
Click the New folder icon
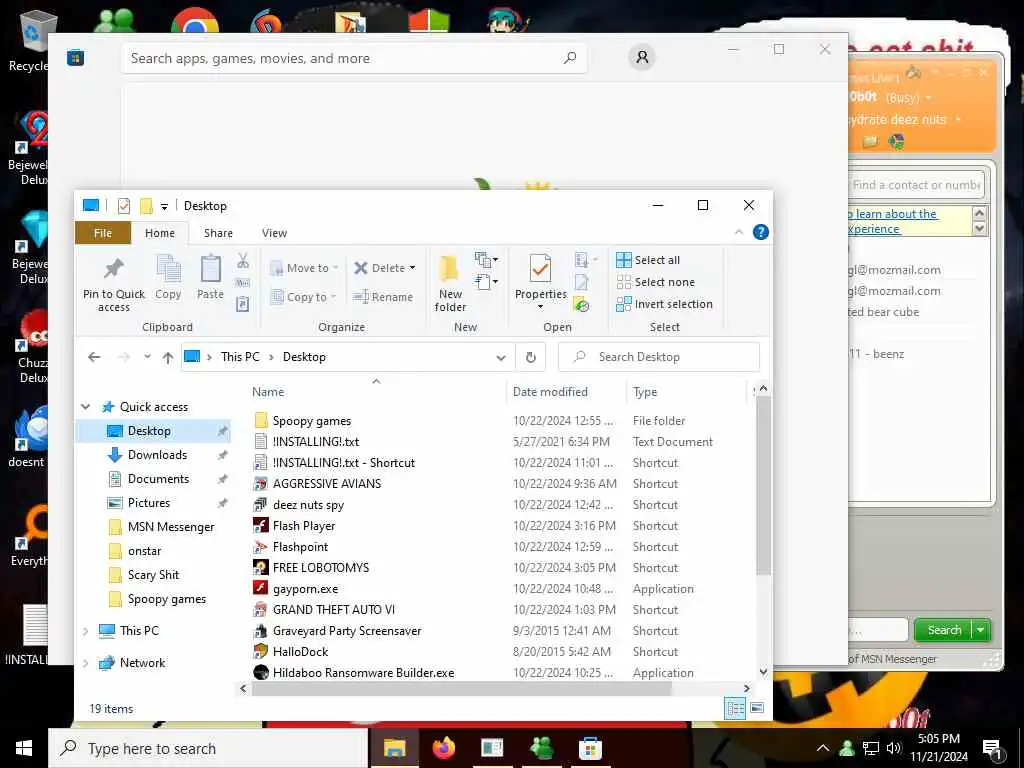pyautogui.click(x=449, y=269)
